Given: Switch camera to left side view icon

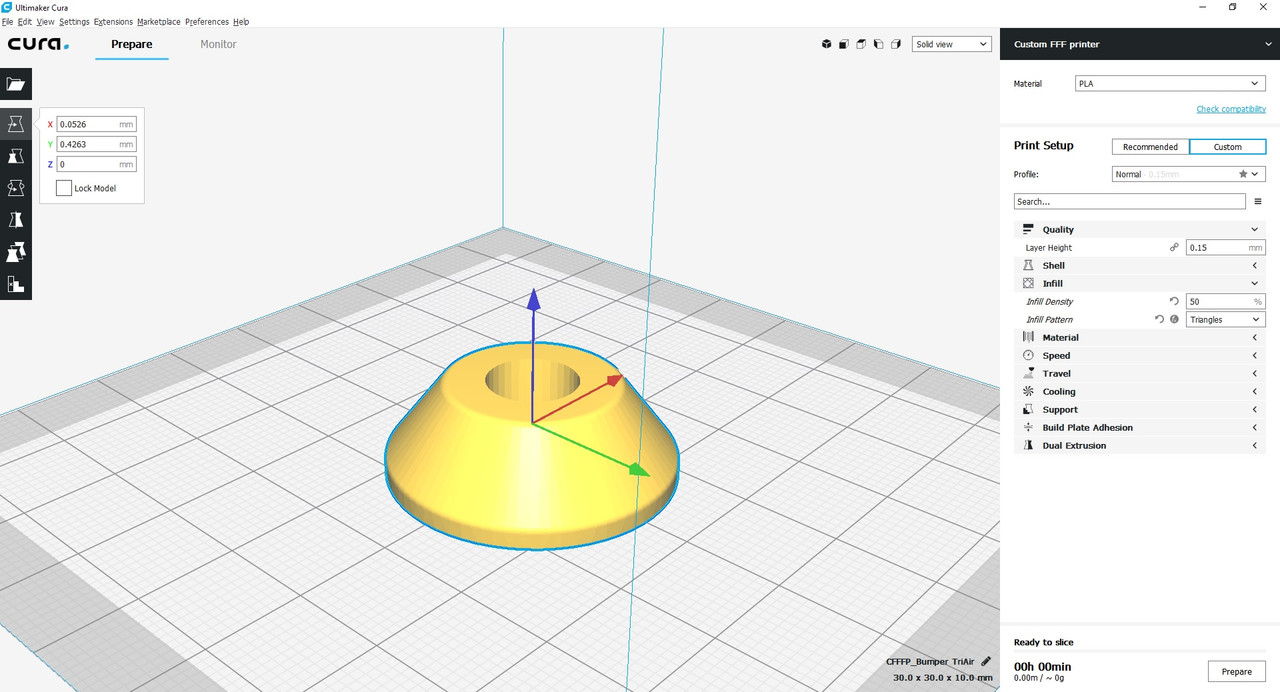Looking at the screenshot, I should tap(878, 44).
